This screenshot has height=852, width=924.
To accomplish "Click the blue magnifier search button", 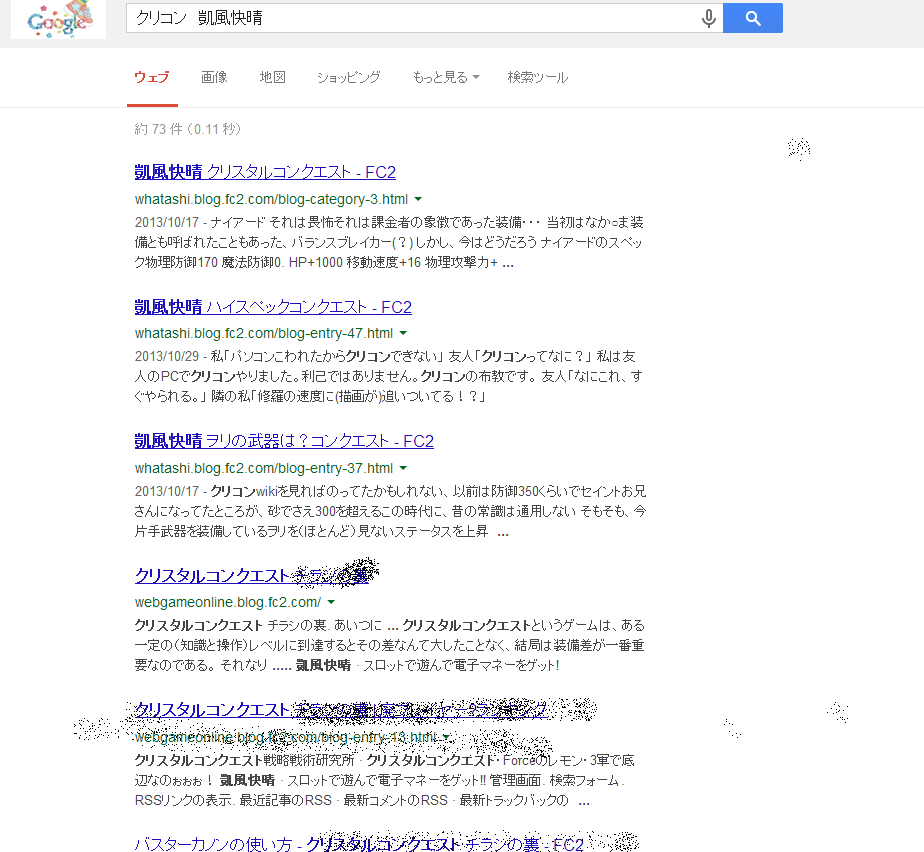I will pos(753,18).
